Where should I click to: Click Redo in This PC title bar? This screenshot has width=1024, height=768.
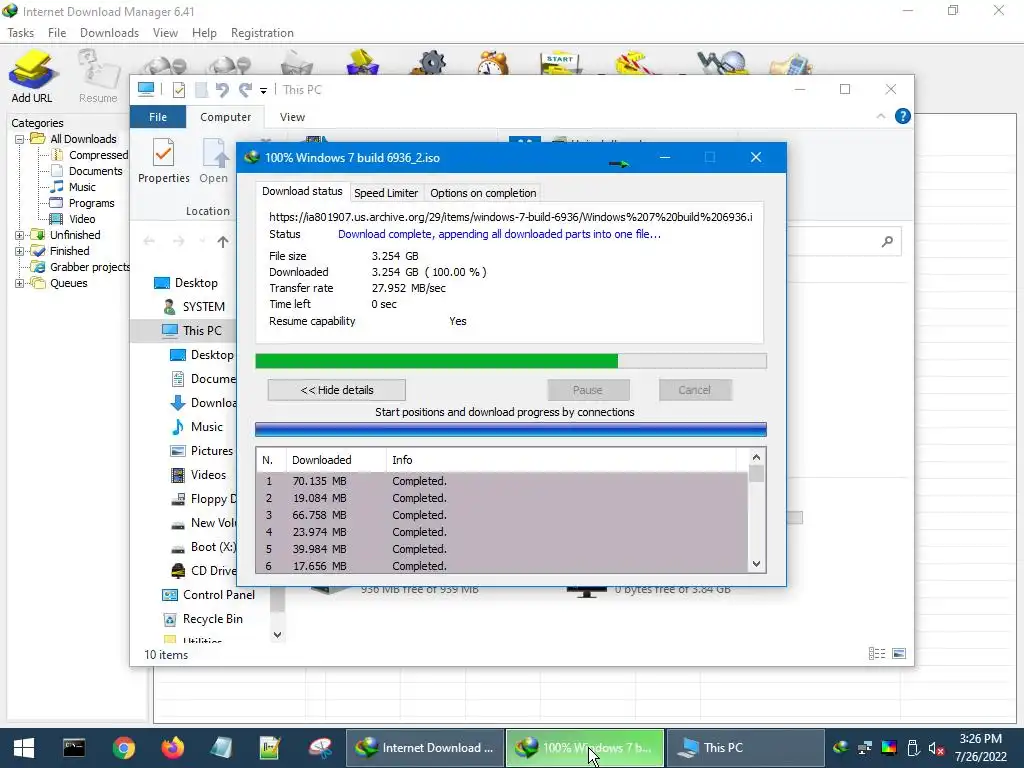click(x=245, y=90)
